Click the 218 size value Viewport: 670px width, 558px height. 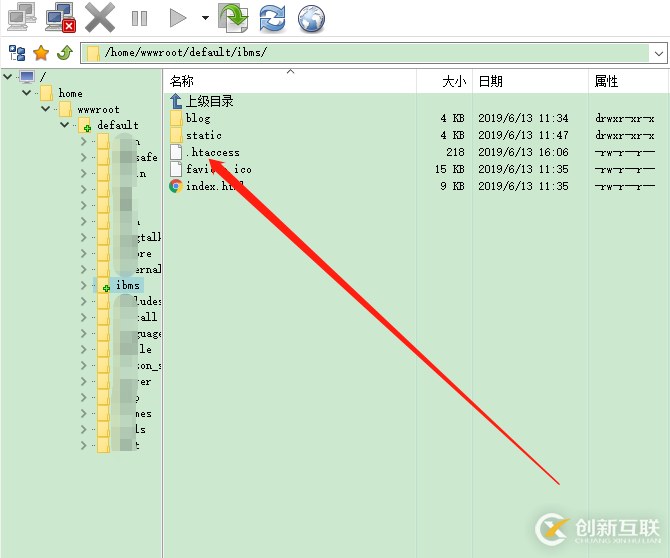455,153
